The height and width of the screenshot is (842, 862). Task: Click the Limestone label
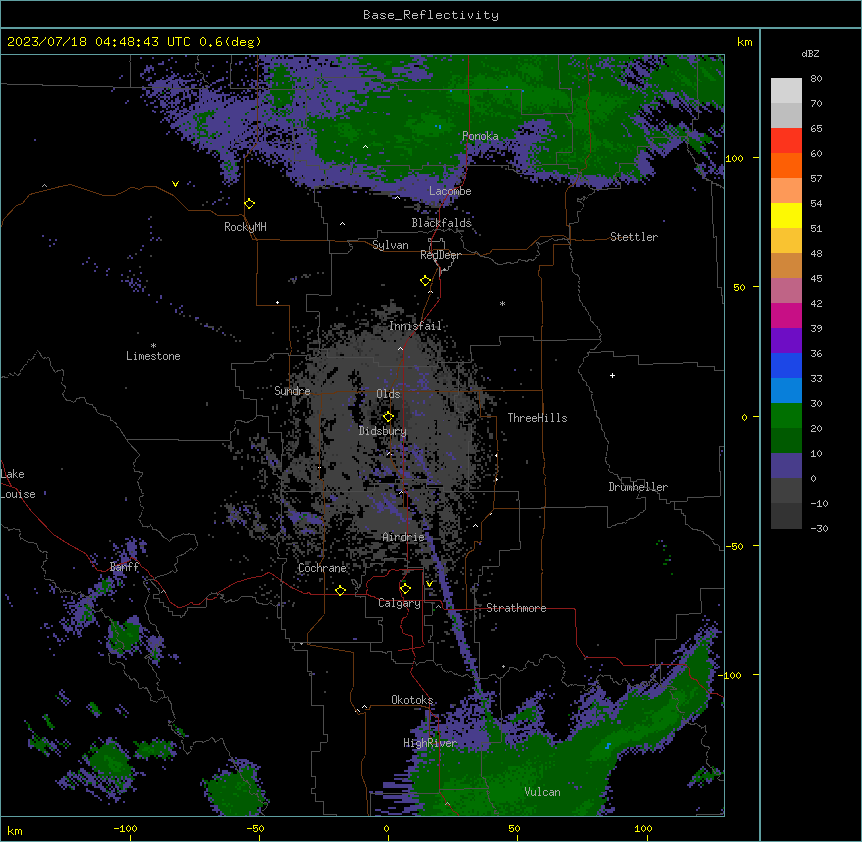[153, 356]
